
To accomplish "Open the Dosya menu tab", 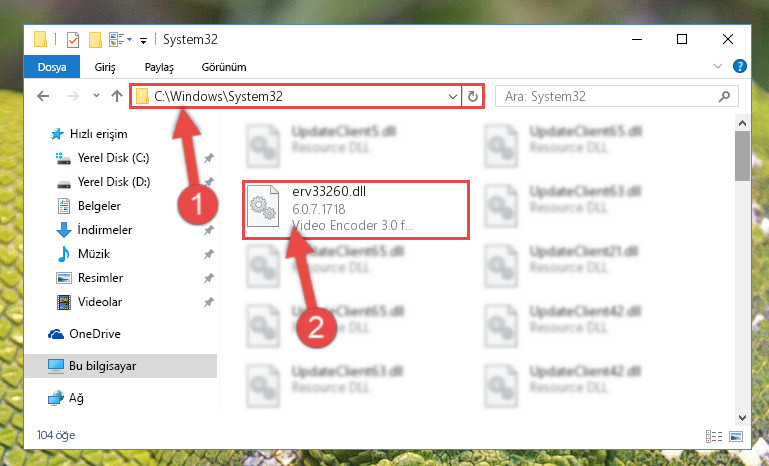I will pyautogui.click(x=52, y=67).
